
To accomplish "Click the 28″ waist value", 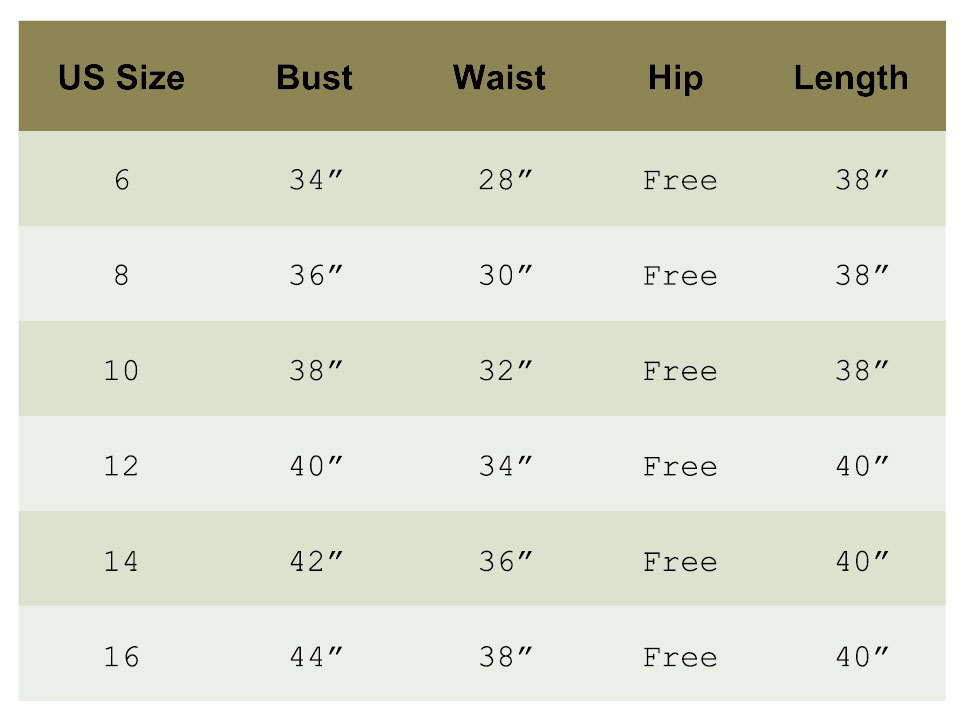I will pos(505,181).
